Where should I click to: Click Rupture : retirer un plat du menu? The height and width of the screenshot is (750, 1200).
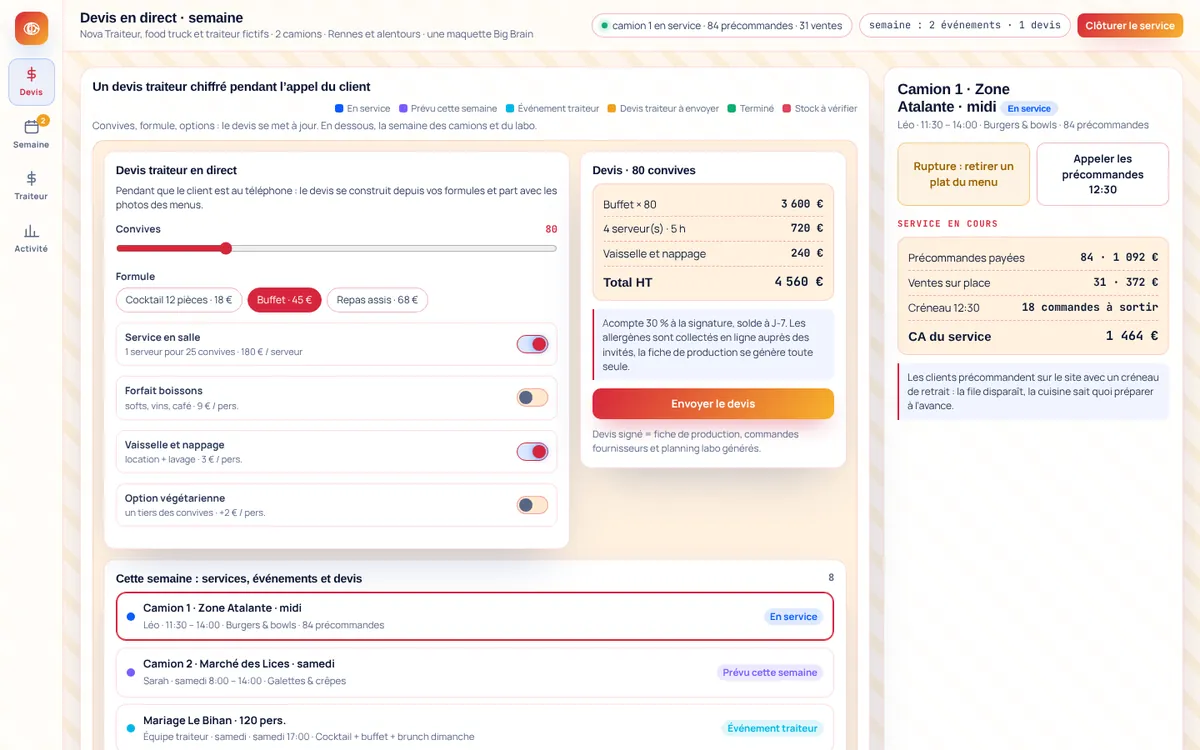963,174
